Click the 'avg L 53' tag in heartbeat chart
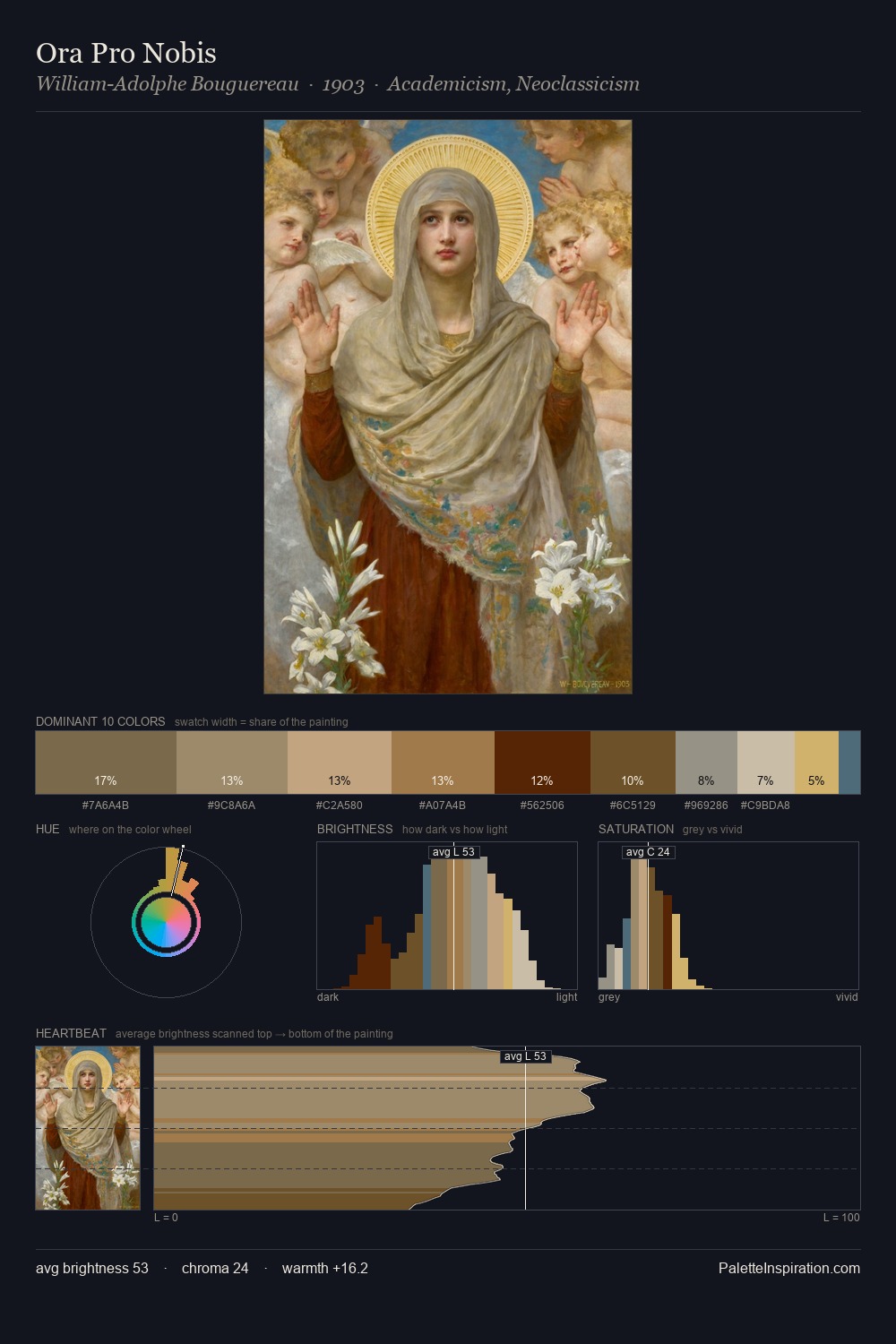 (x=525, y=1056)
